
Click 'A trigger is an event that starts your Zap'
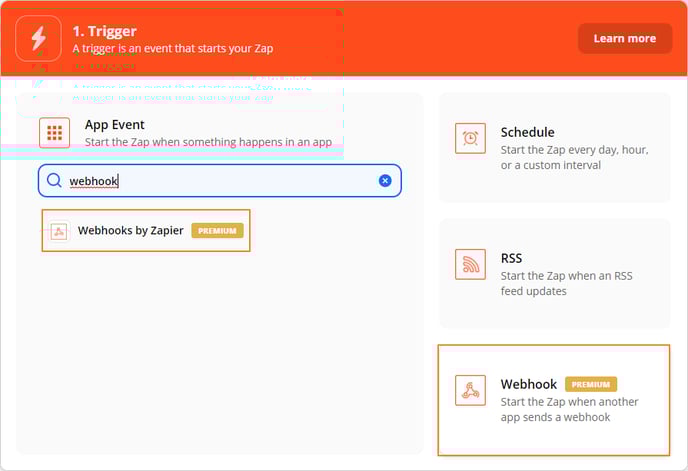tap(173, 48)
